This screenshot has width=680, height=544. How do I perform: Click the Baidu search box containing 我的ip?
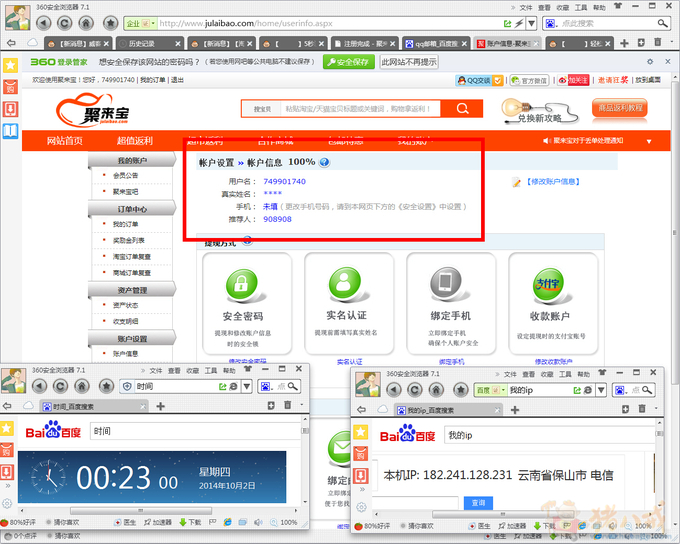[x=550, y=435]
